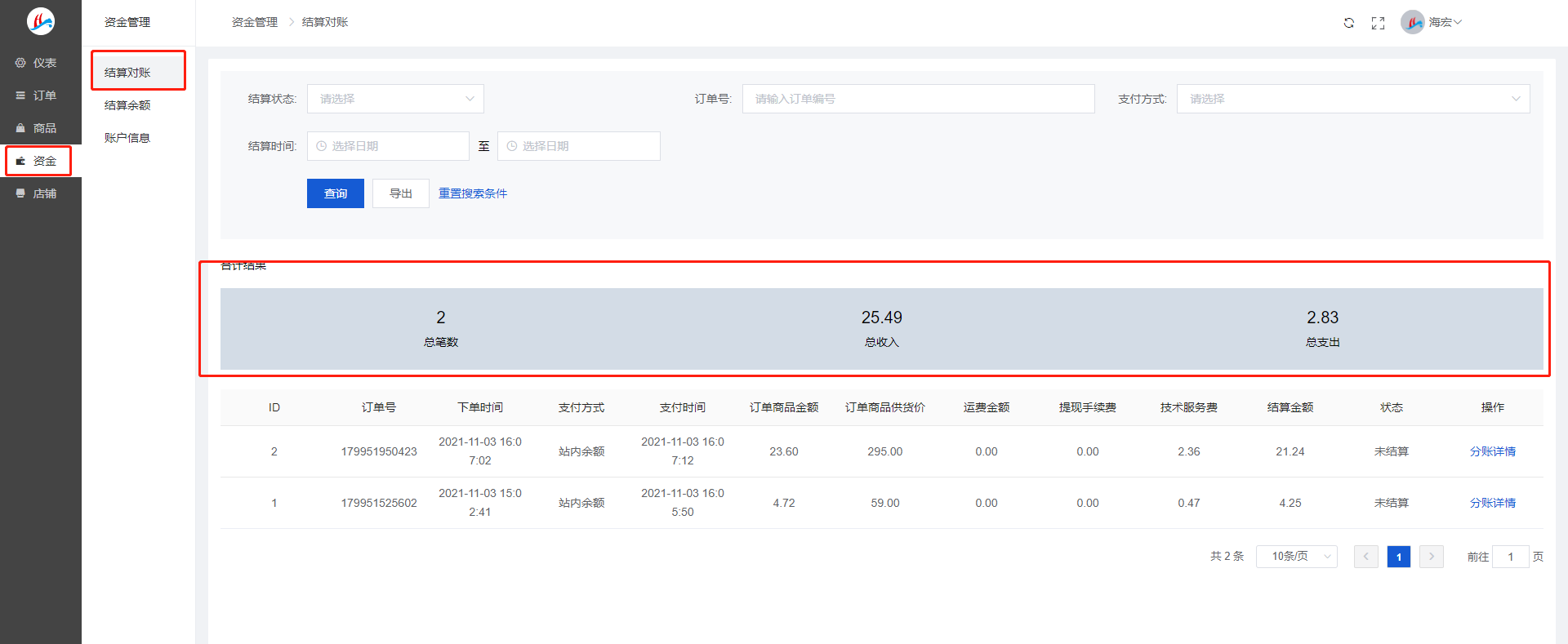This screenshot has height=644, width=1568.
Task: Click the 技术服务费 column header
Action: point(1189,407)
